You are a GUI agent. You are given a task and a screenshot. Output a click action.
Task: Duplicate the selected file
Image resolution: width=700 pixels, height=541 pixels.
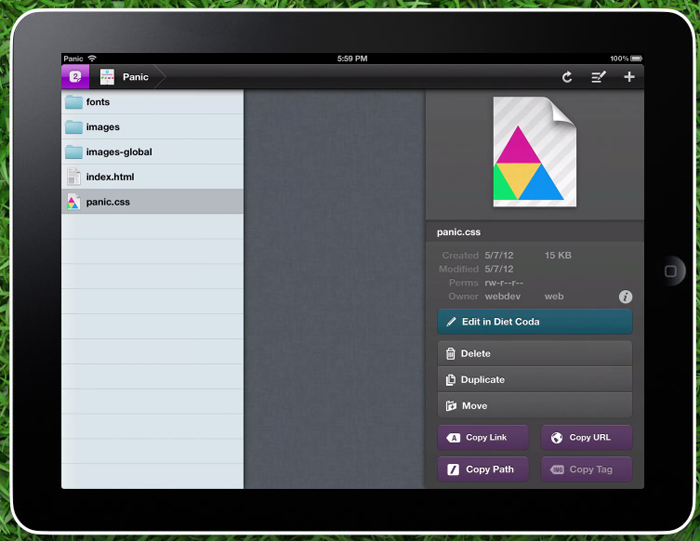(x=534, y=379)
